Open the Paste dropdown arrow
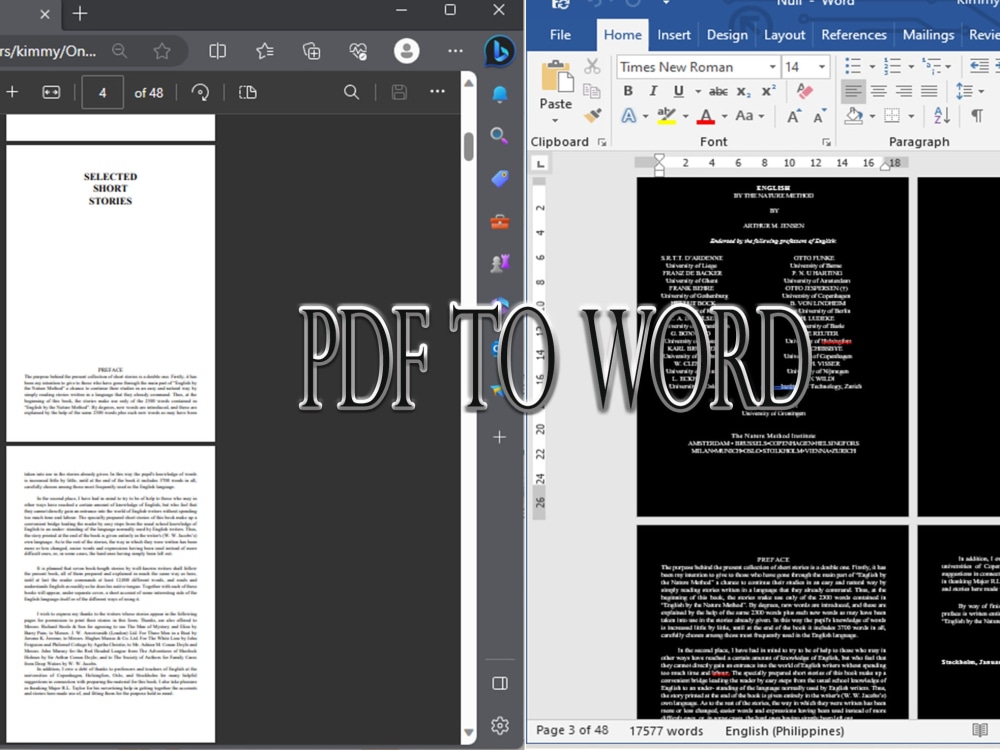The width and height of the screenshot is (1000, 750). coord(555,121)
